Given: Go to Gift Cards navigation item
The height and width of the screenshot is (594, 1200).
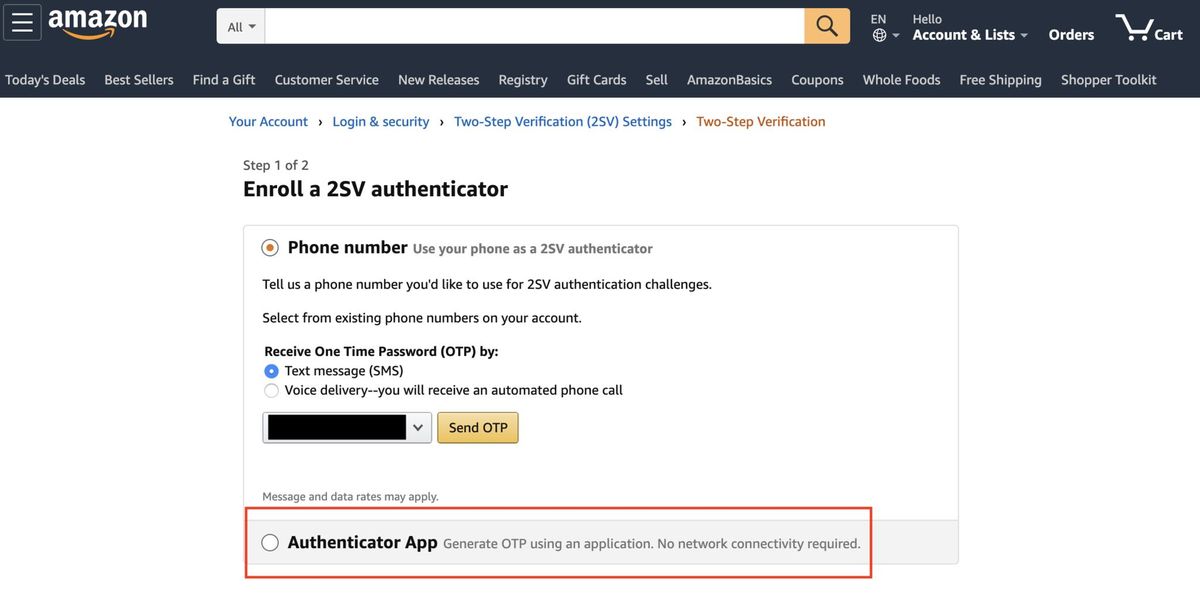Looking at the screenshot, I should tap(596, 80).
